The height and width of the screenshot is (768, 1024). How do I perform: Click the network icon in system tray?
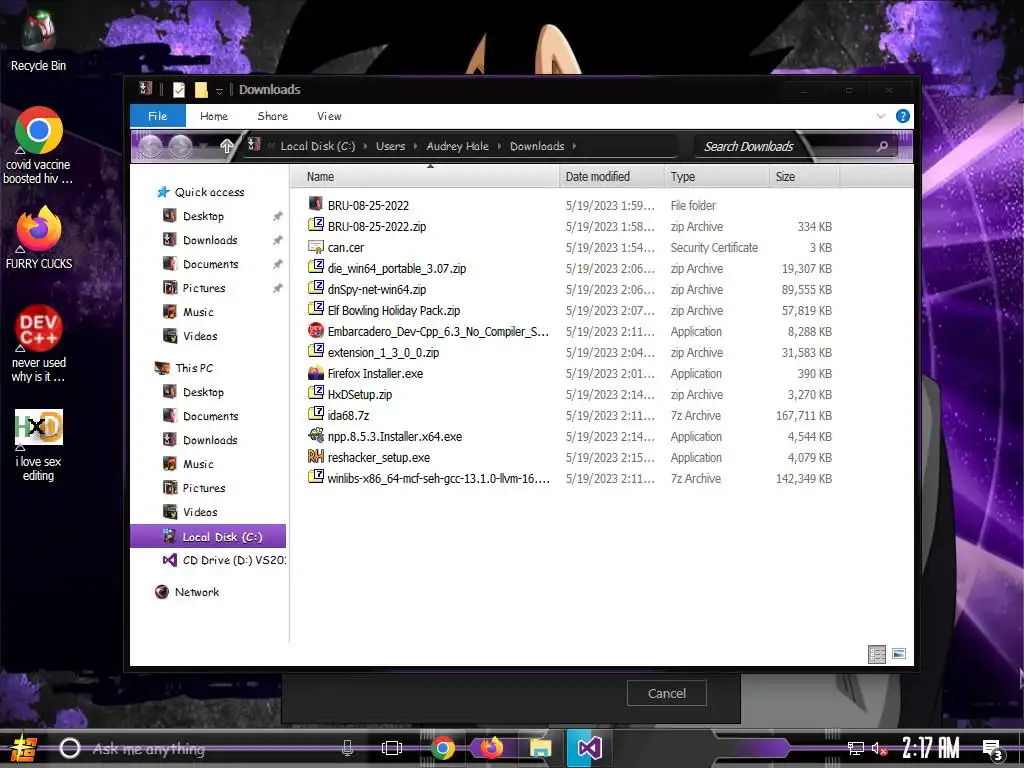(x=855, y=748)
